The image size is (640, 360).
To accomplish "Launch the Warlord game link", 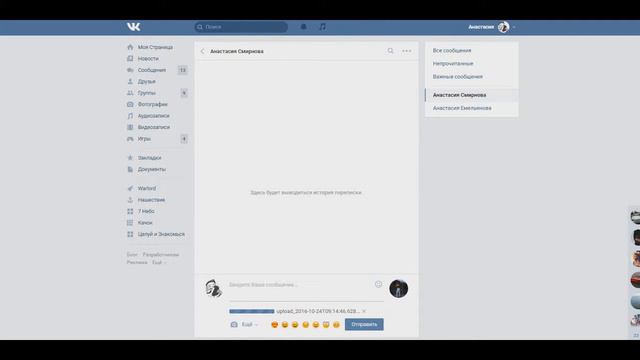I will coord(147,189).
